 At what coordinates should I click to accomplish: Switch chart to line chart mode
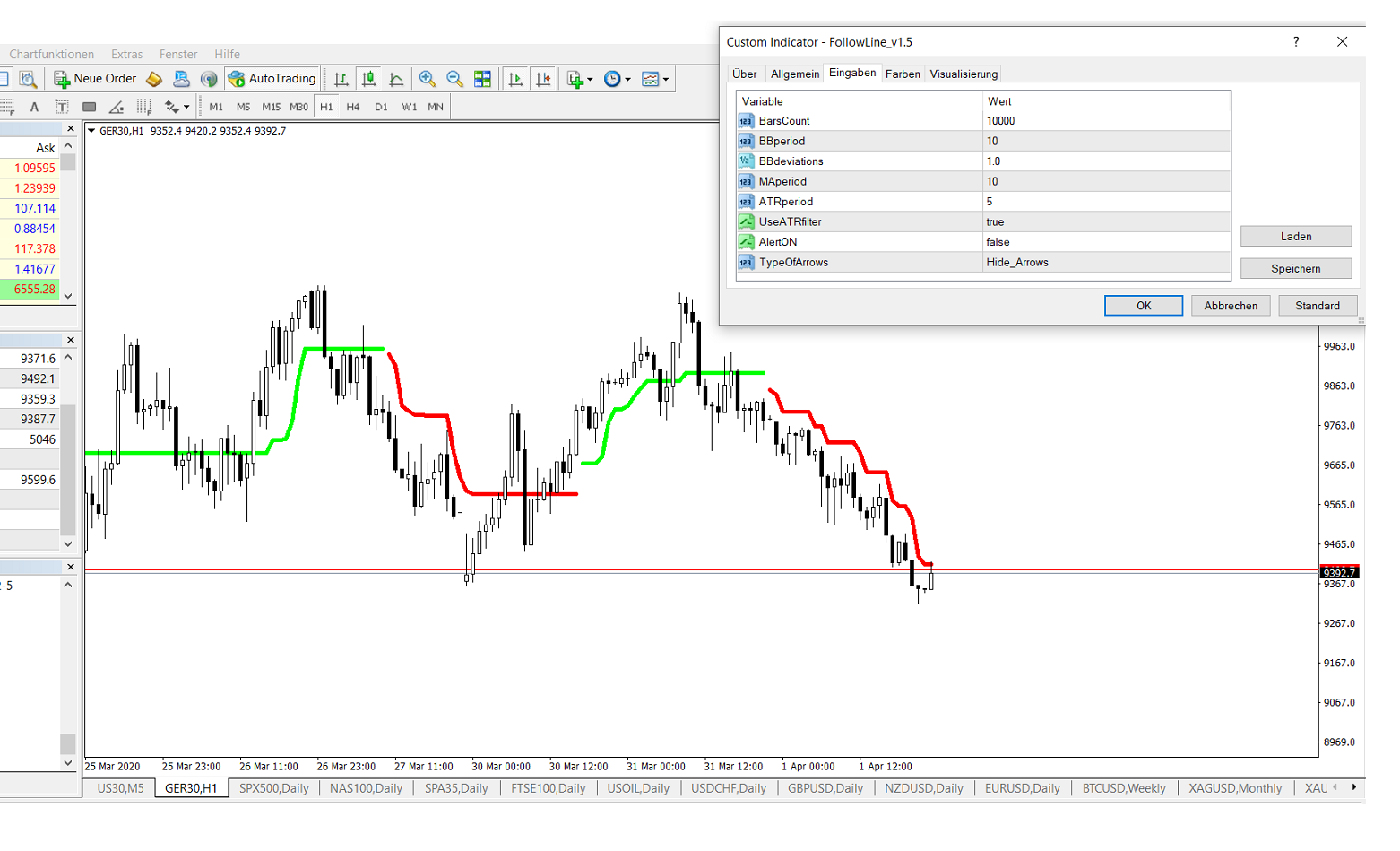(x=396, y=79)
